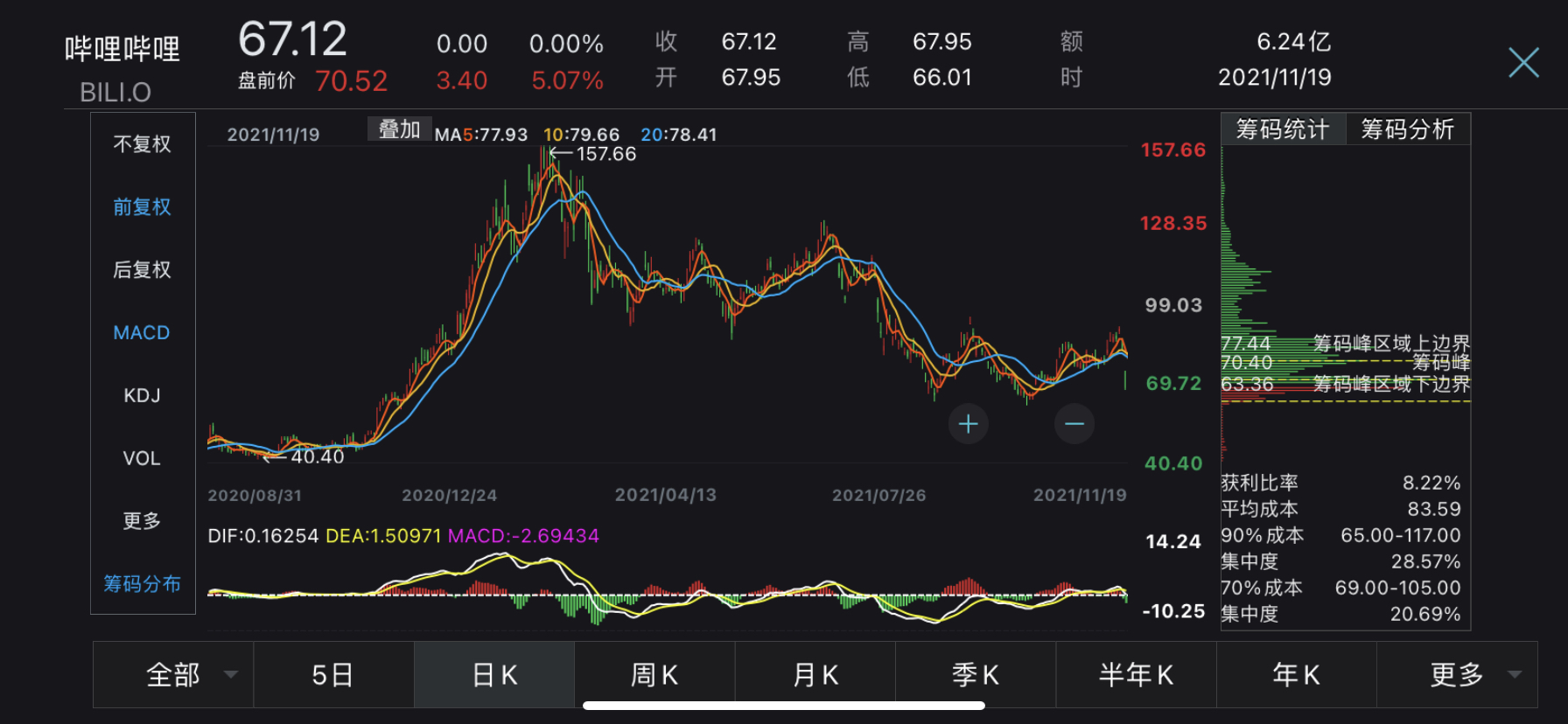Image resolution: width=1568 pixels, height=724 pixels.
Task: Click the MACD:-2.69434 value
Action: click(x=523, y=536)
